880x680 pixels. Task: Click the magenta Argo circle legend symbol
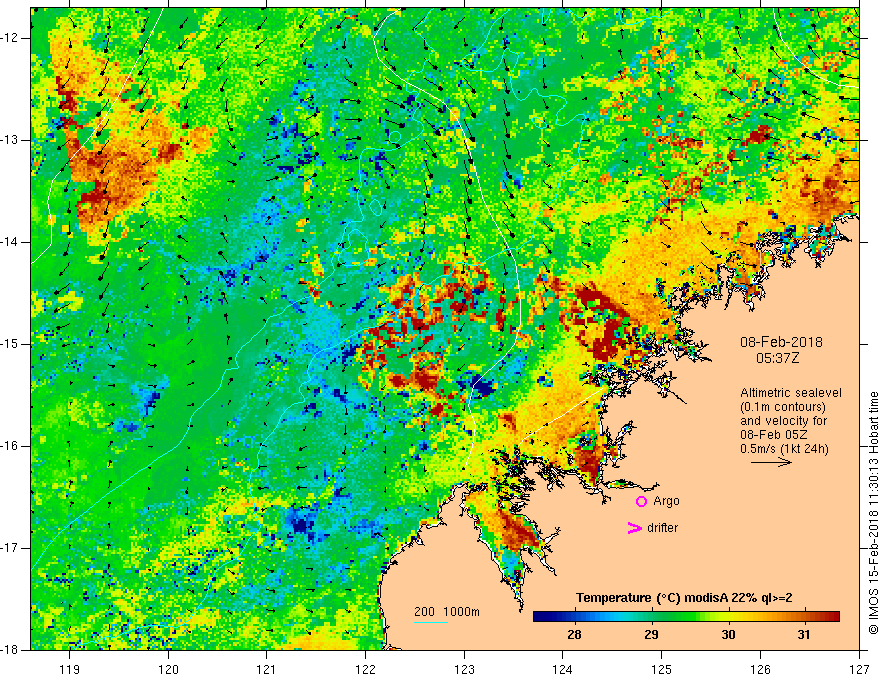(x=641, y=501)
